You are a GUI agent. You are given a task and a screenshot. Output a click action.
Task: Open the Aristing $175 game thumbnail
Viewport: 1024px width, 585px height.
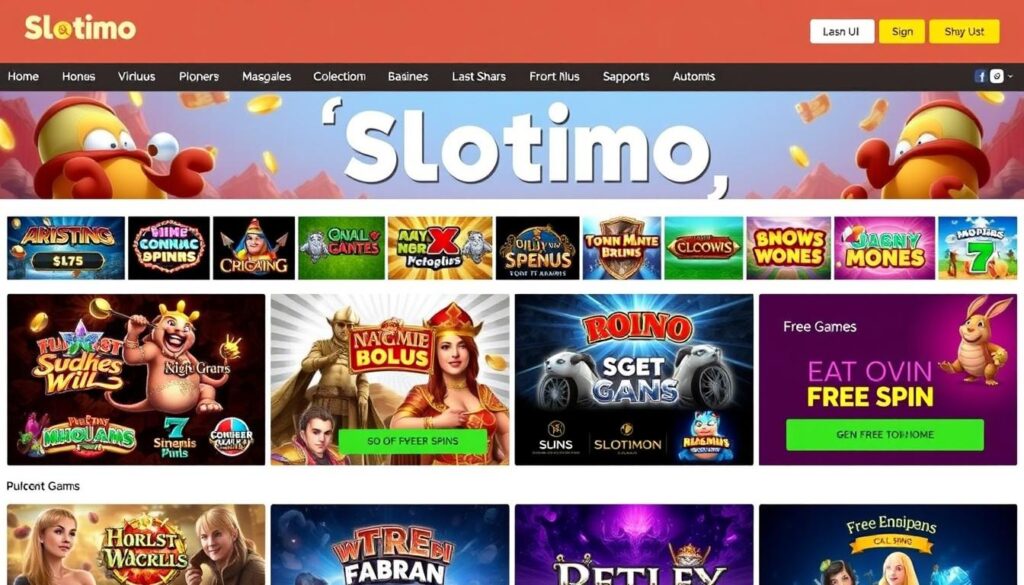[66, 248]
